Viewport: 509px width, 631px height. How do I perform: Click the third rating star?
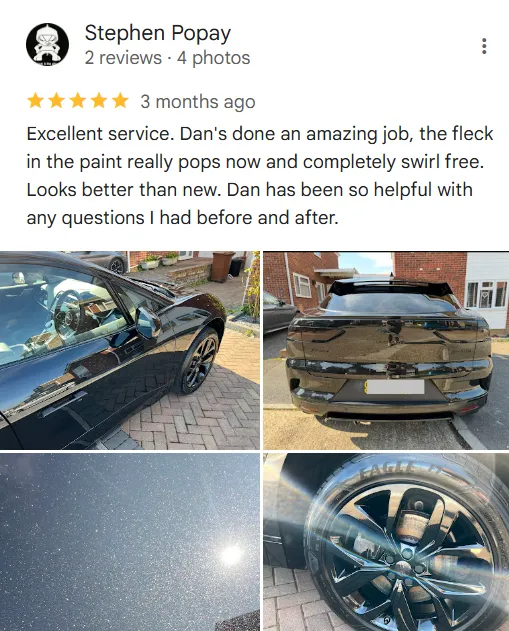(x=78, y=101)
